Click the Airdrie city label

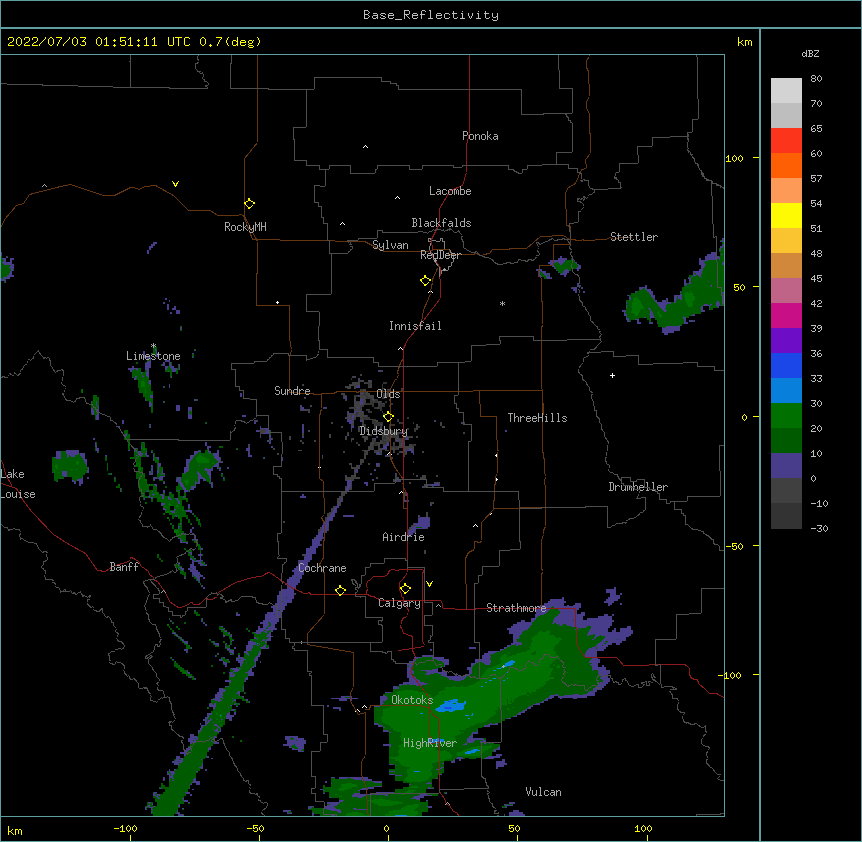coord(404,537)
